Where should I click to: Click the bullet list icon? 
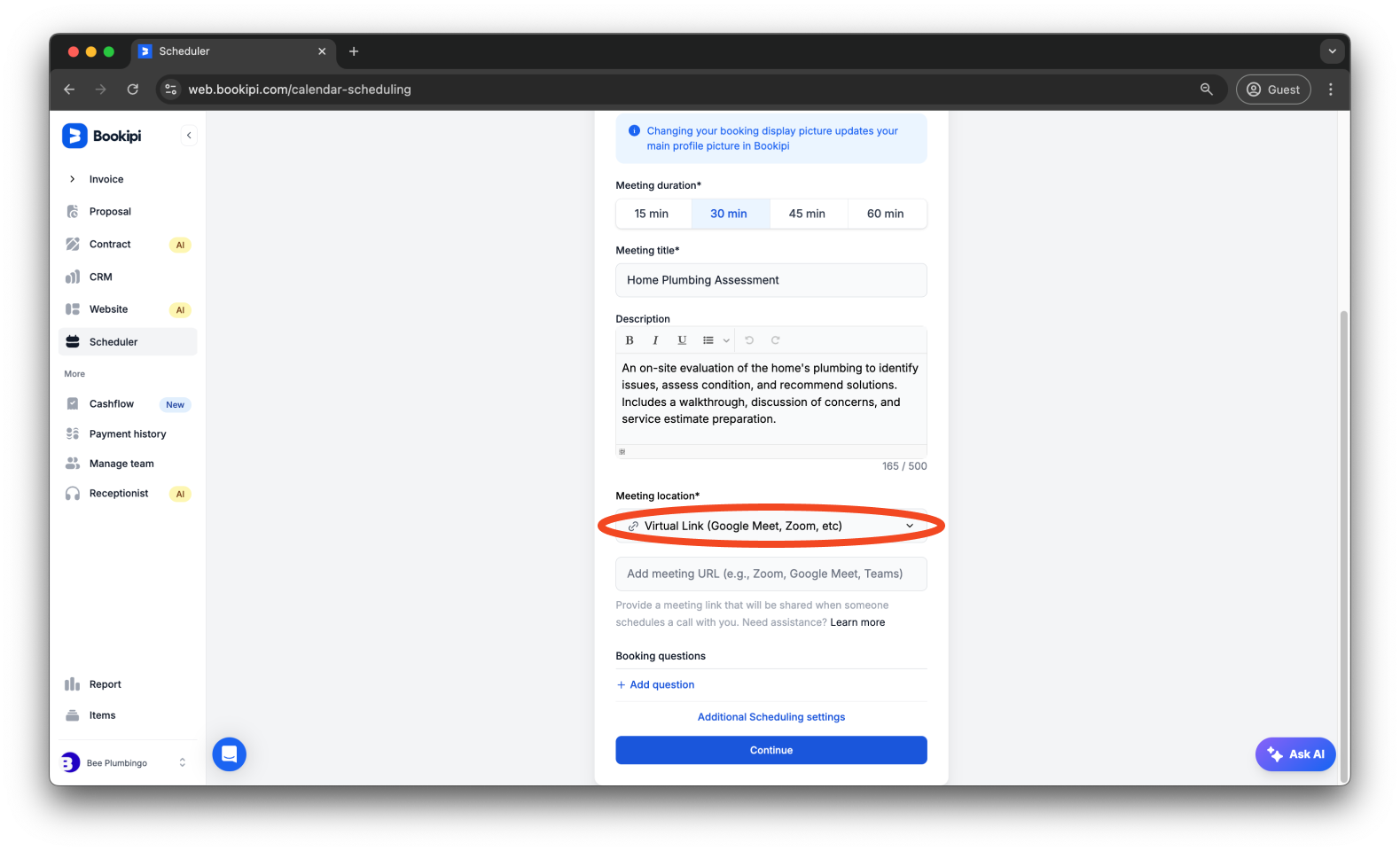(708, 340)
